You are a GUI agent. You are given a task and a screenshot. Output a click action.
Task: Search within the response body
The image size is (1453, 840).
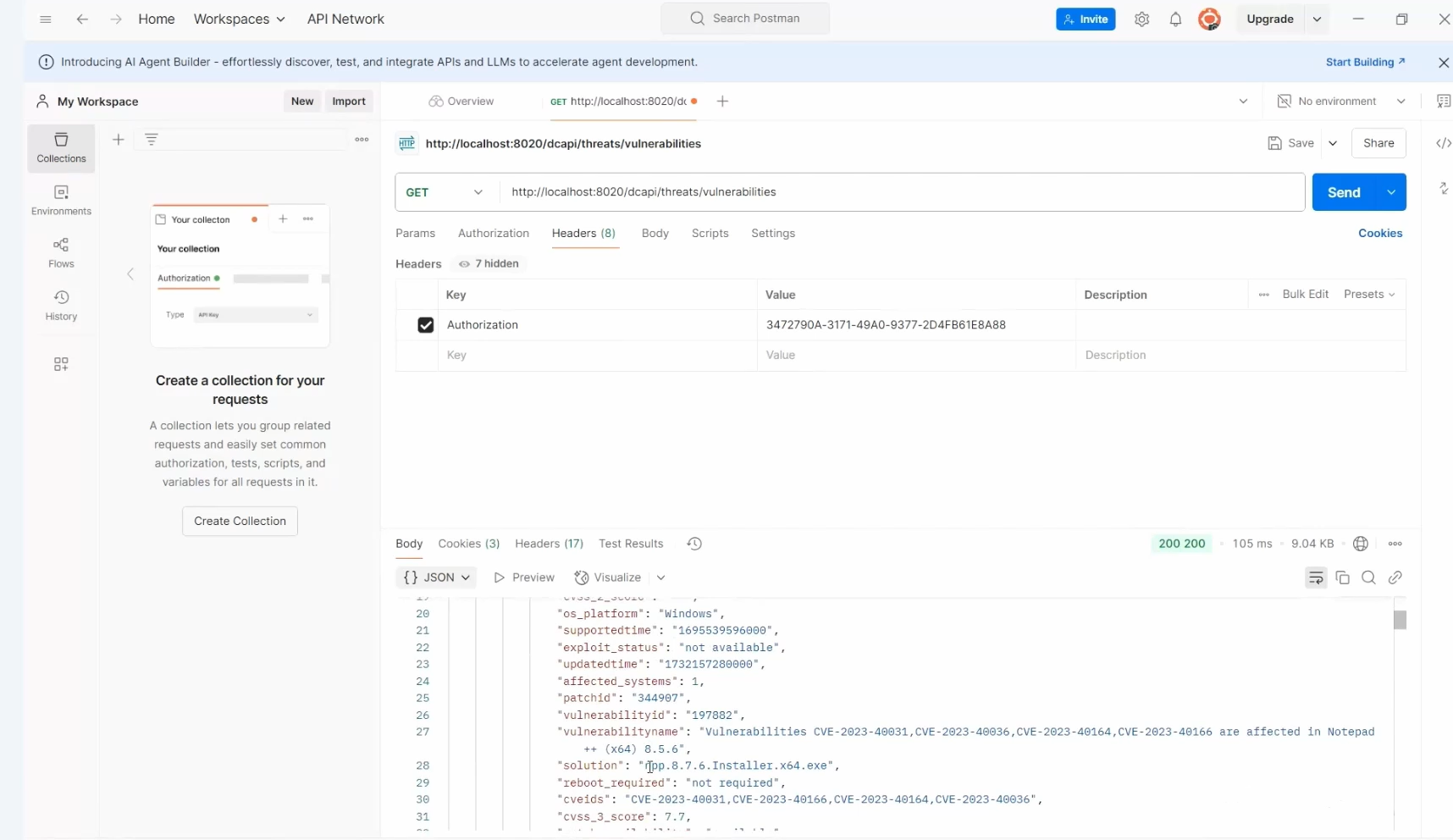(1368, 577)
